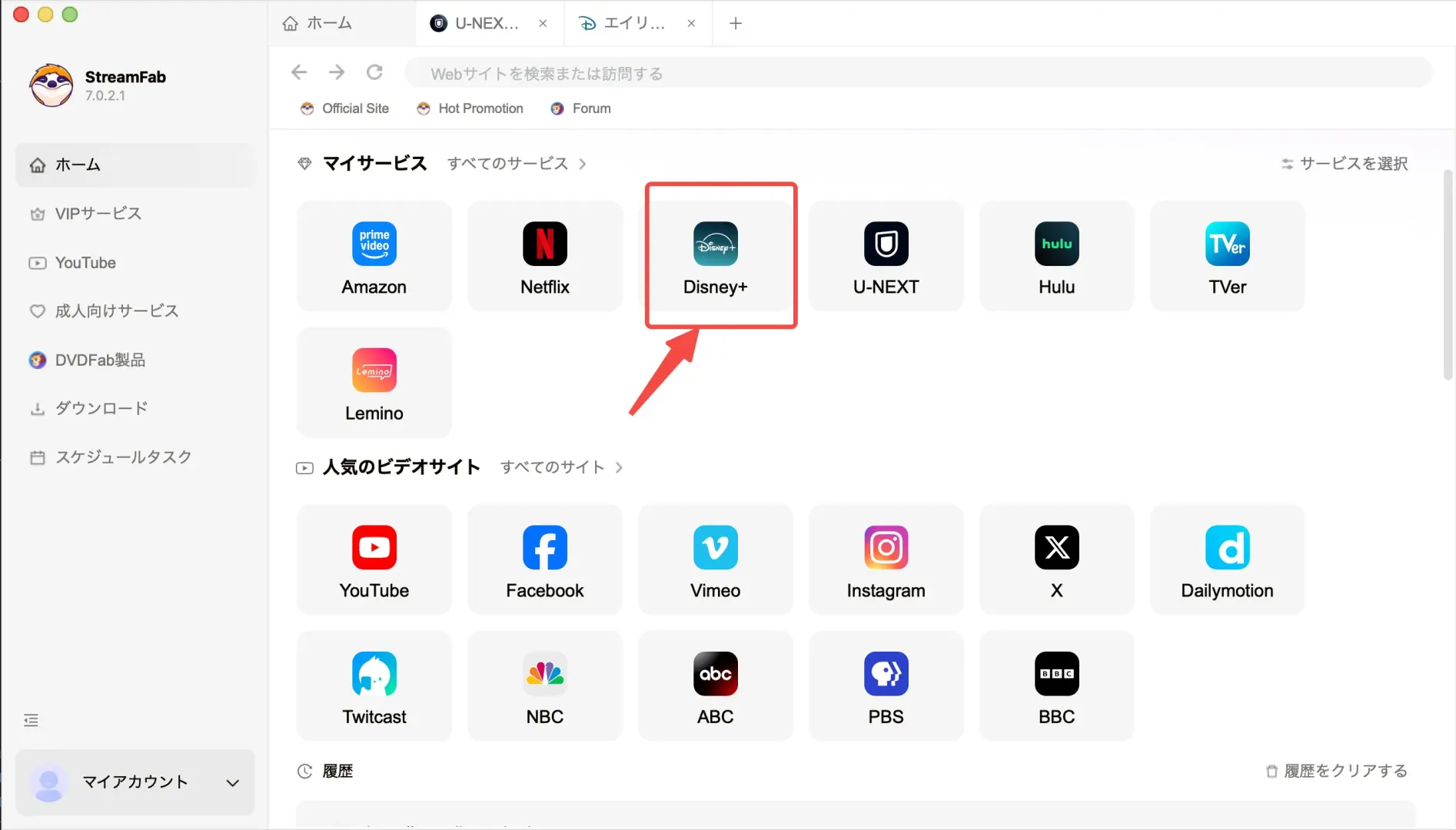Viewport: 1456px width, 830px height.
Task: Switch to the ホーム tab
Action: [x=342, y=23]
